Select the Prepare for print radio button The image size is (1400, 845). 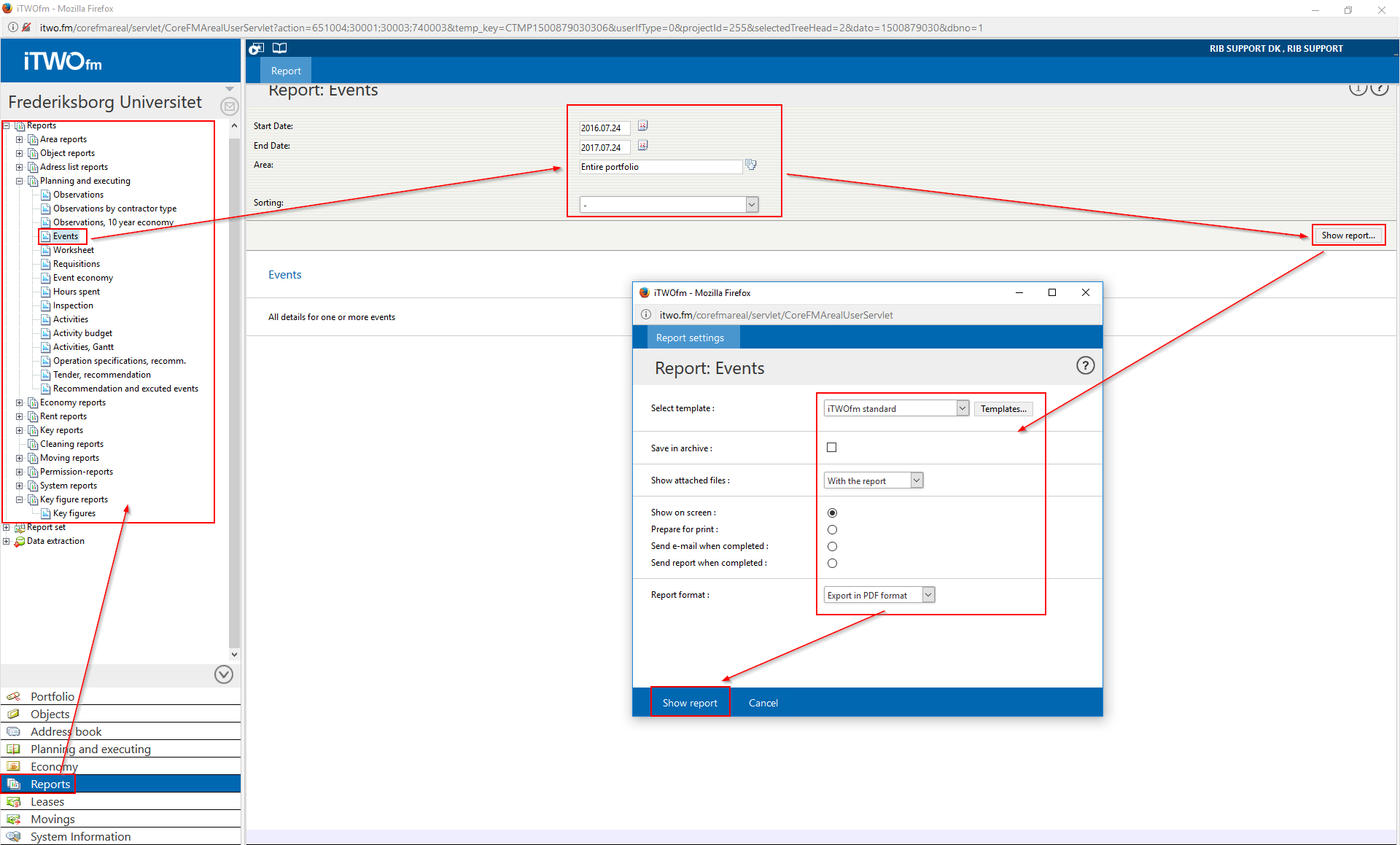[832, 530]
